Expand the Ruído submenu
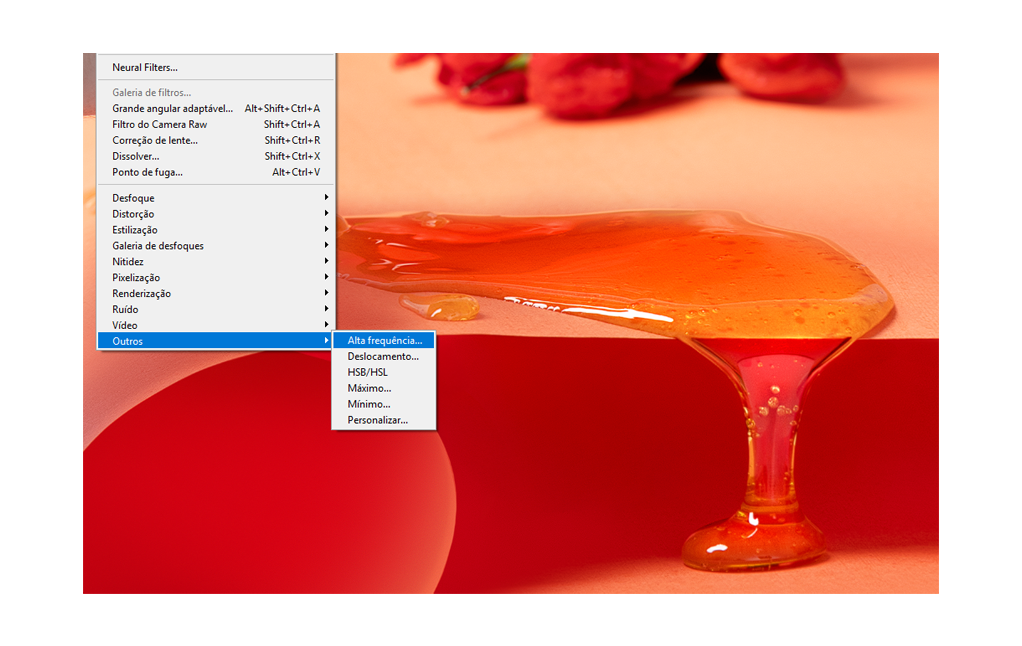The width and height of the screenshot is (1022, 646). click(216, 310)
